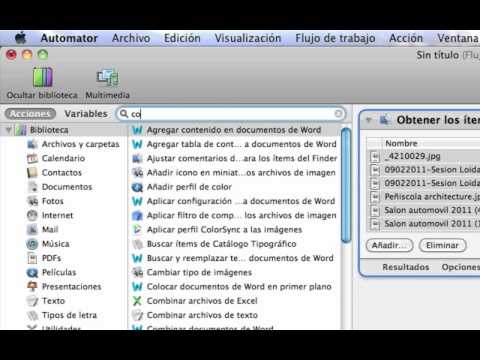The width and height of the screenshot is (480, 360).
Task: Select Añadir icono en miniat... action
Action: click(236, 173)
